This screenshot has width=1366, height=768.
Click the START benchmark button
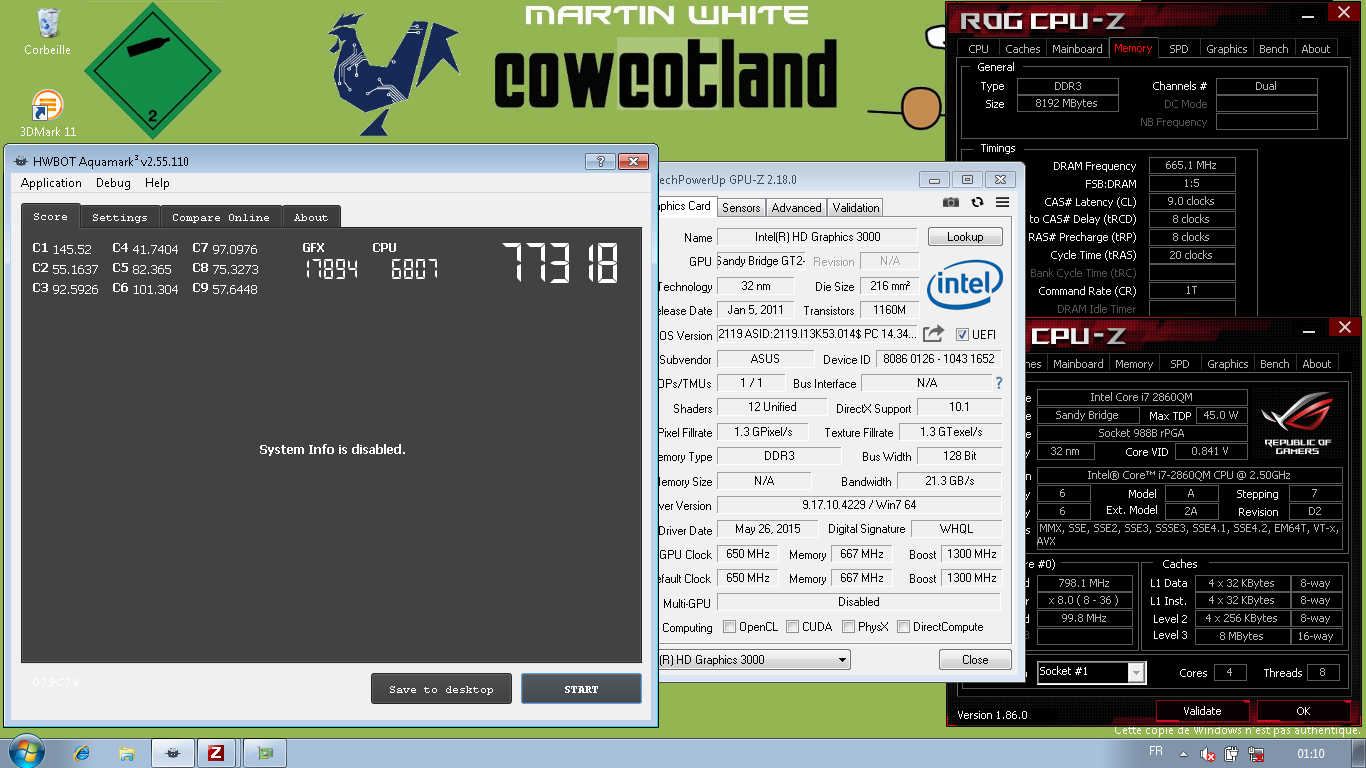coord(581,689)
